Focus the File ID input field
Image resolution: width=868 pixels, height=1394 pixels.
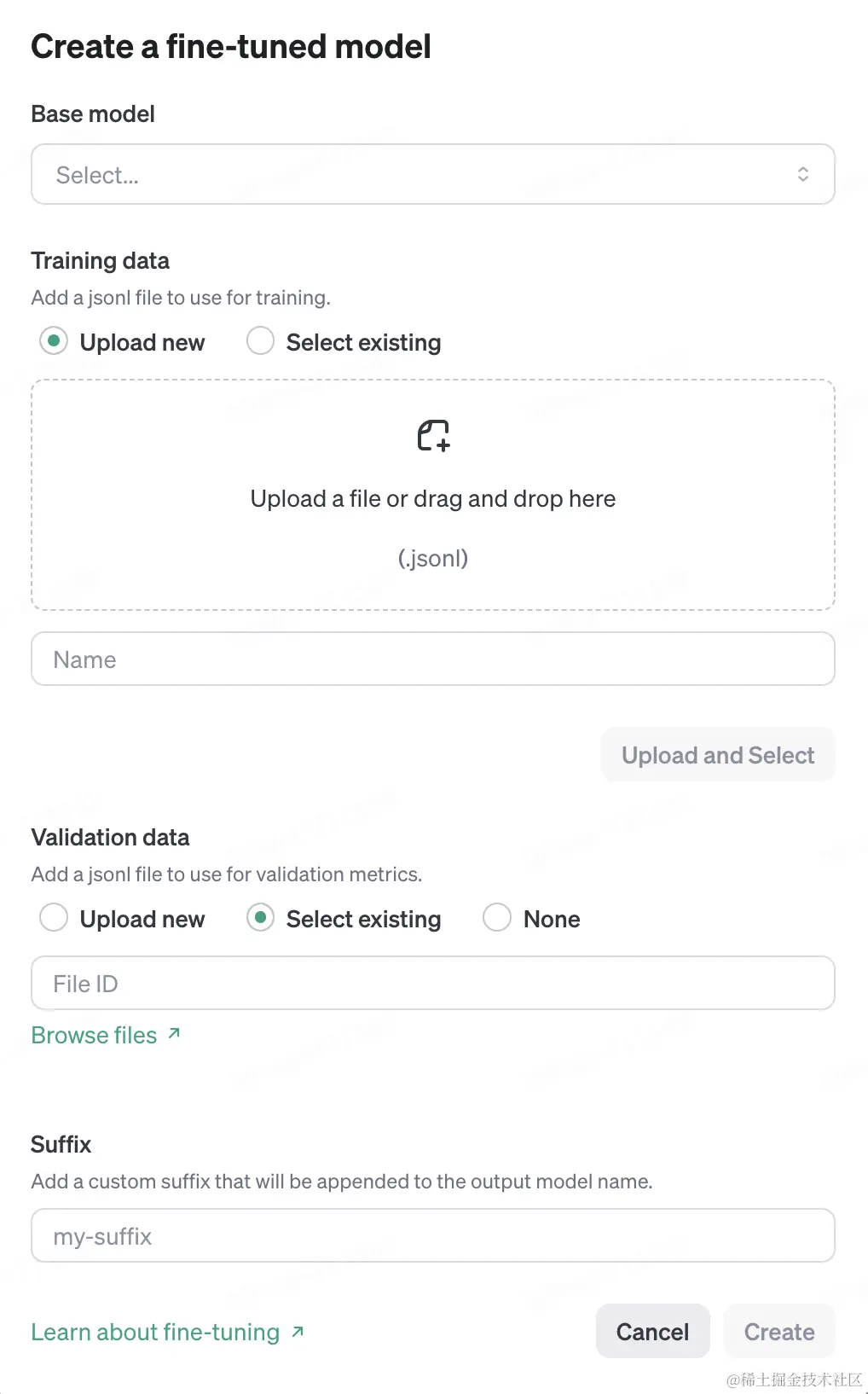tap(432, 984)
